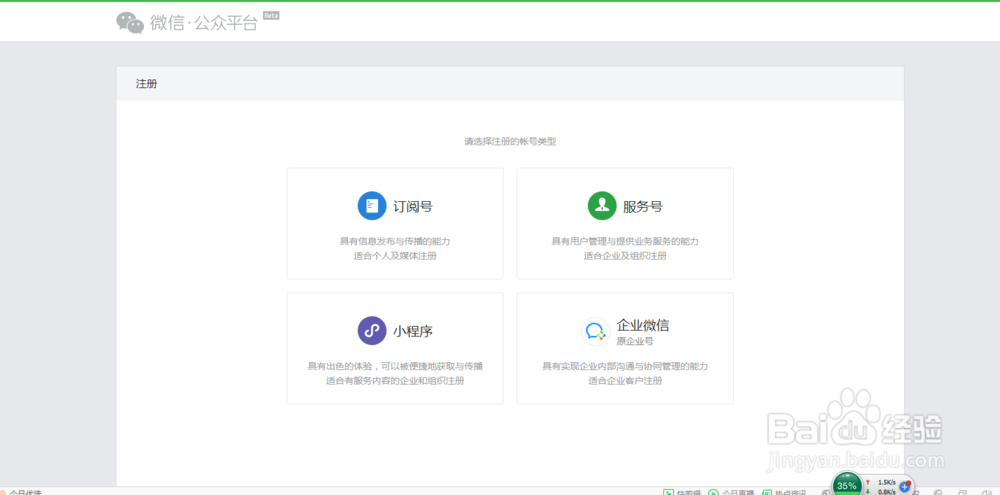Click the blue 订阅号 icon

coord(372,206)
